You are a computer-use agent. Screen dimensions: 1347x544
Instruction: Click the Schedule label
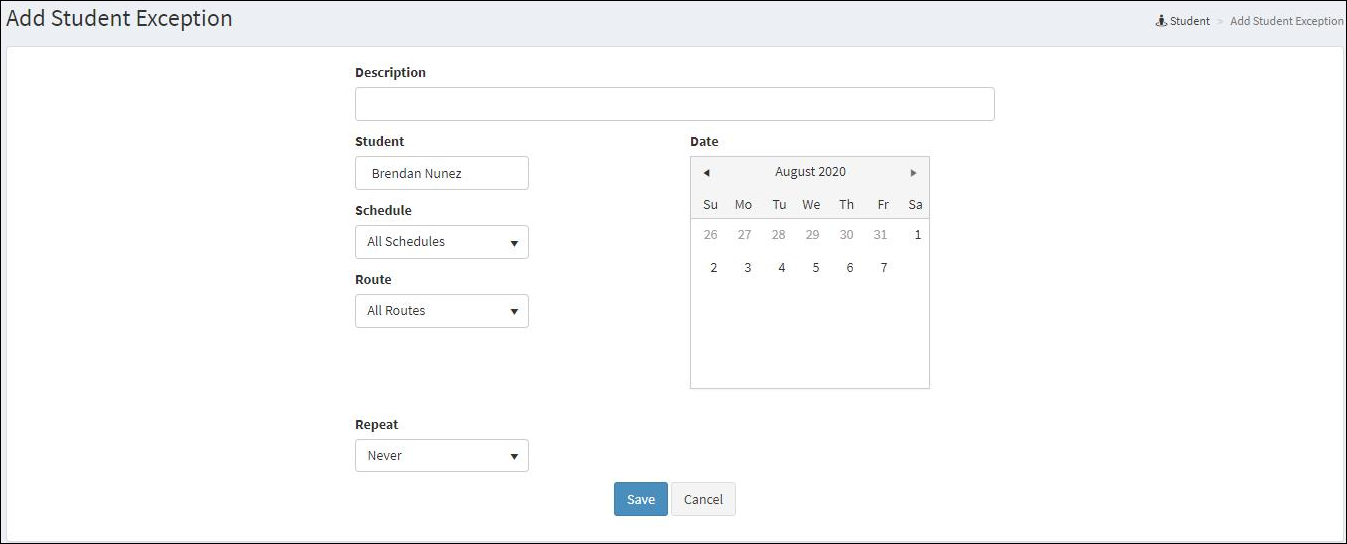(383, 211)
